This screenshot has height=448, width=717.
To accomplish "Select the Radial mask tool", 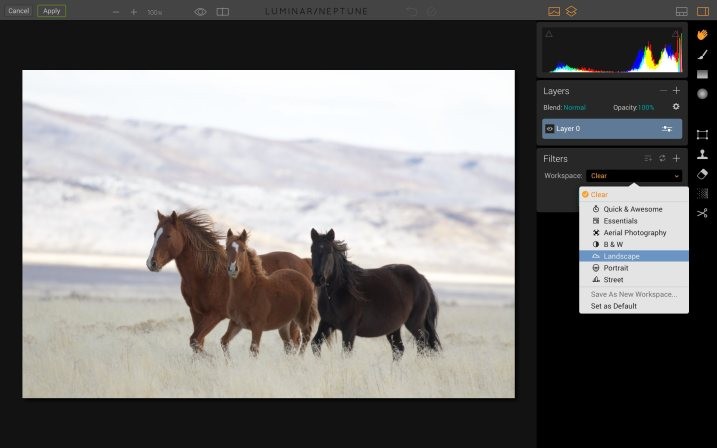I will [x=702, y=94].
